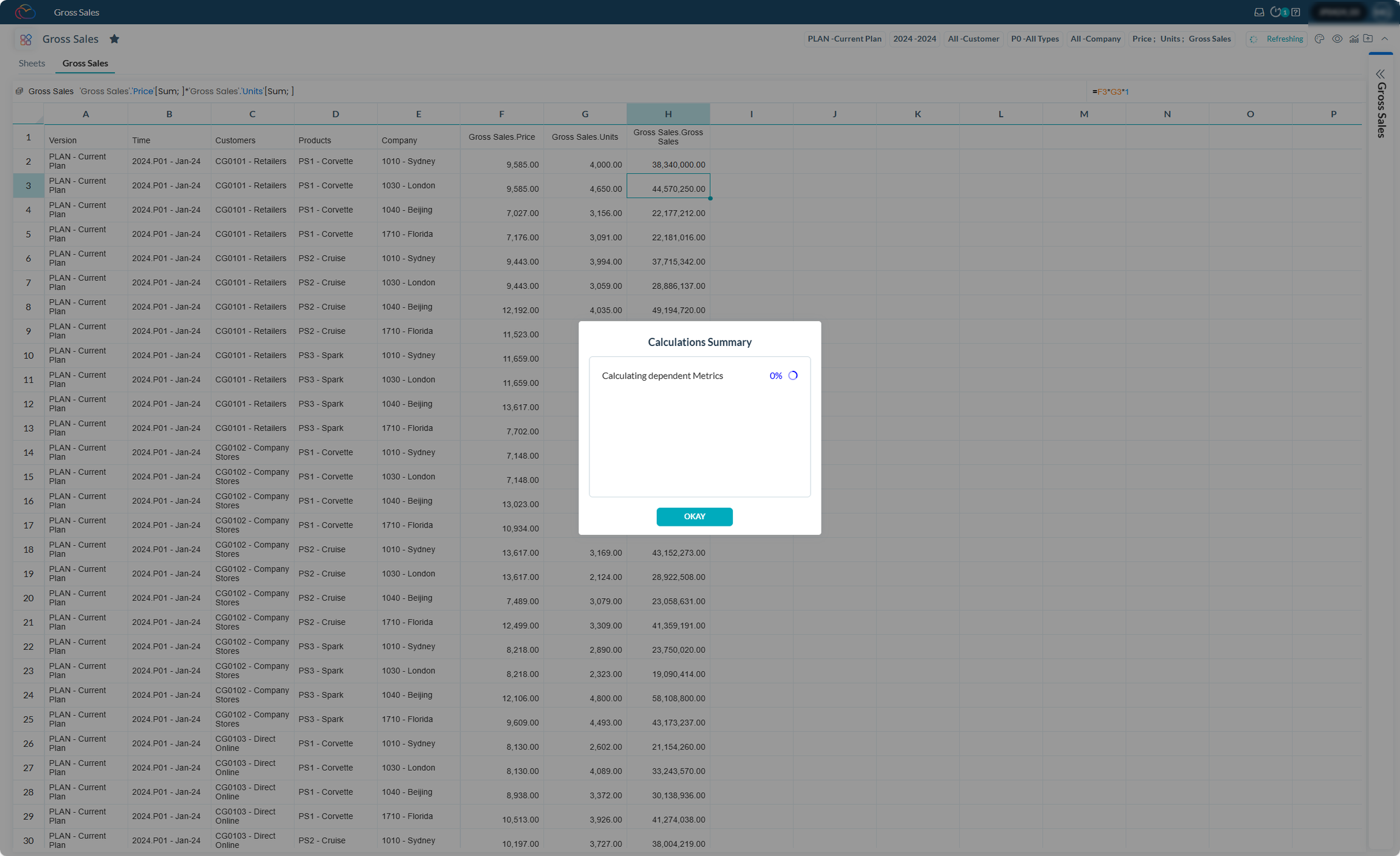
Task: Click the Refreshing status button
Action: [1277, 39]
